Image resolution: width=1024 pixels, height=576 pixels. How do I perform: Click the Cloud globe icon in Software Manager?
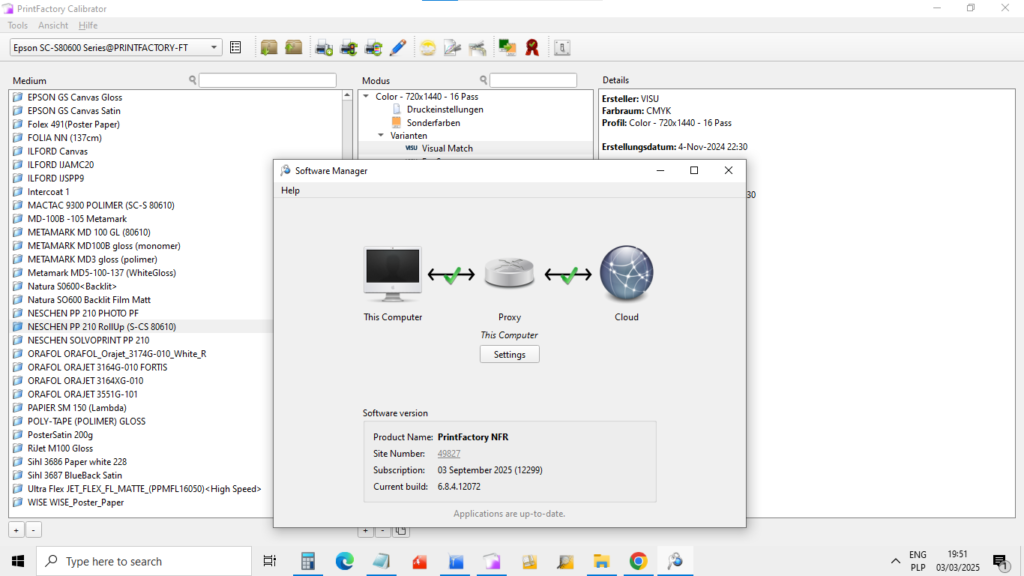(626, 272)
